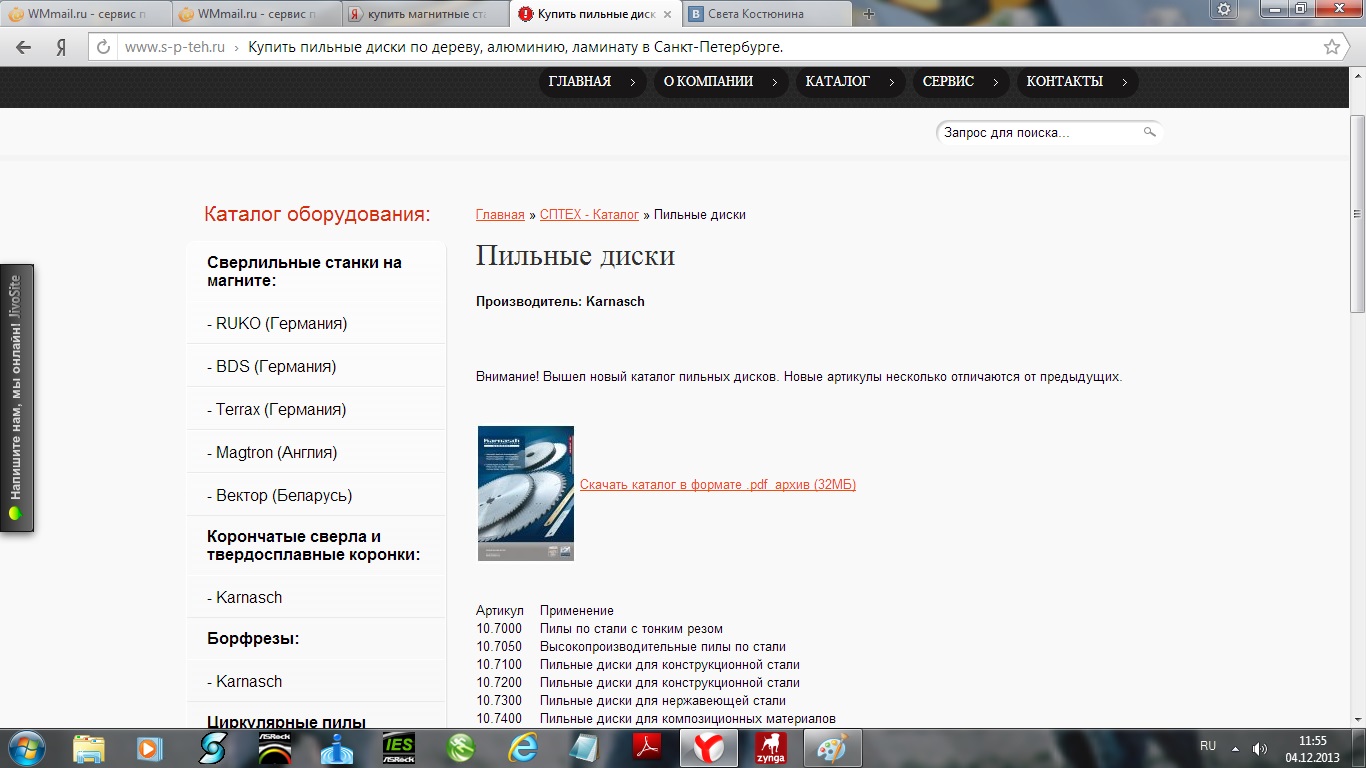Select article number 10.7050
The width and height of the screenshot is (1366, 768).
click(500, 647)
